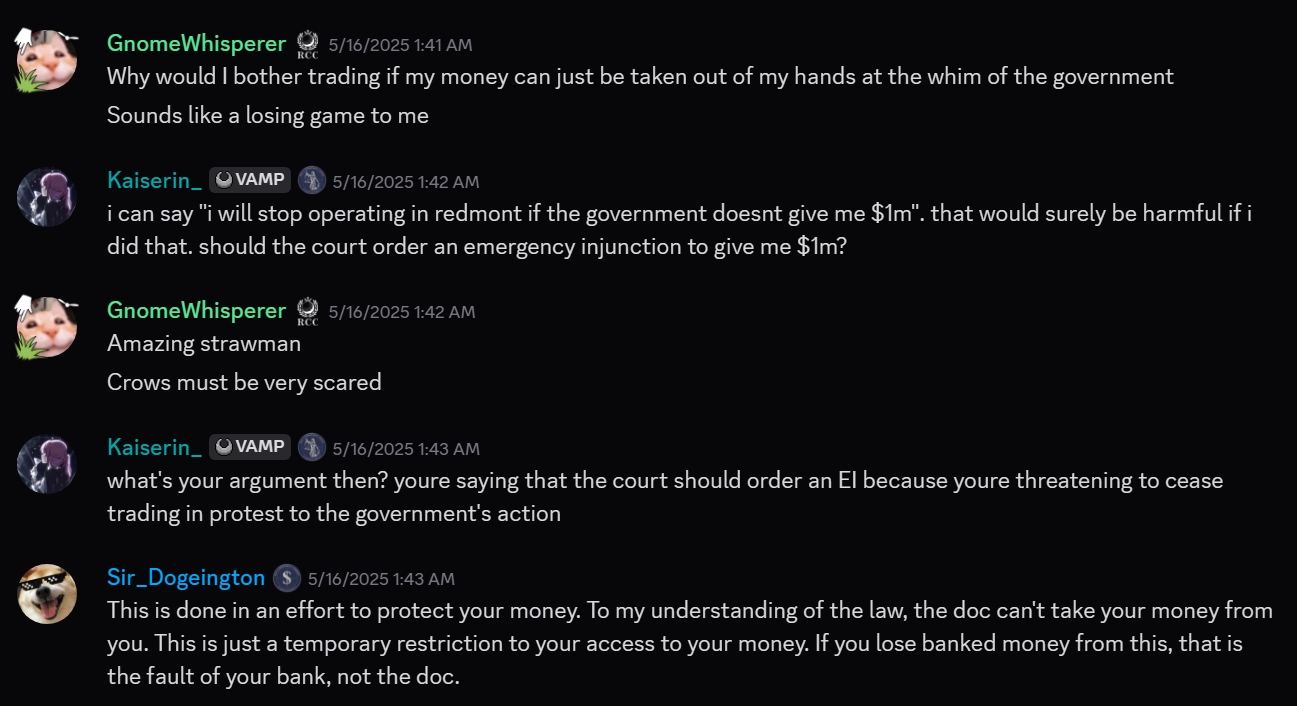The height and width of the screenshot is (706, 1297).
Task: Click the Kaiserin_ username on the 1:42 AM message
Action: tap(154, 180)
